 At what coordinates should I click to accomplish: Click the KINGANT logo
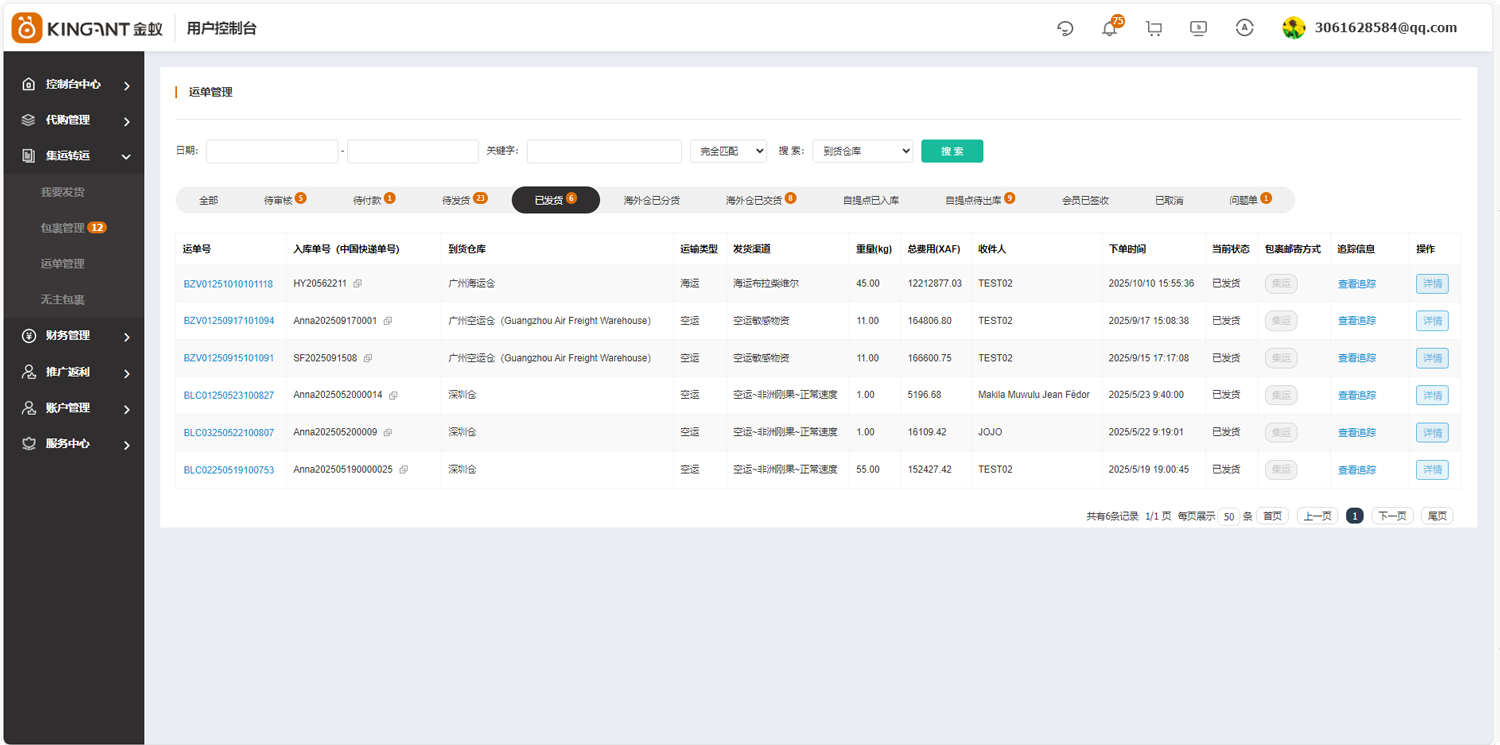[x=87, y=28]
